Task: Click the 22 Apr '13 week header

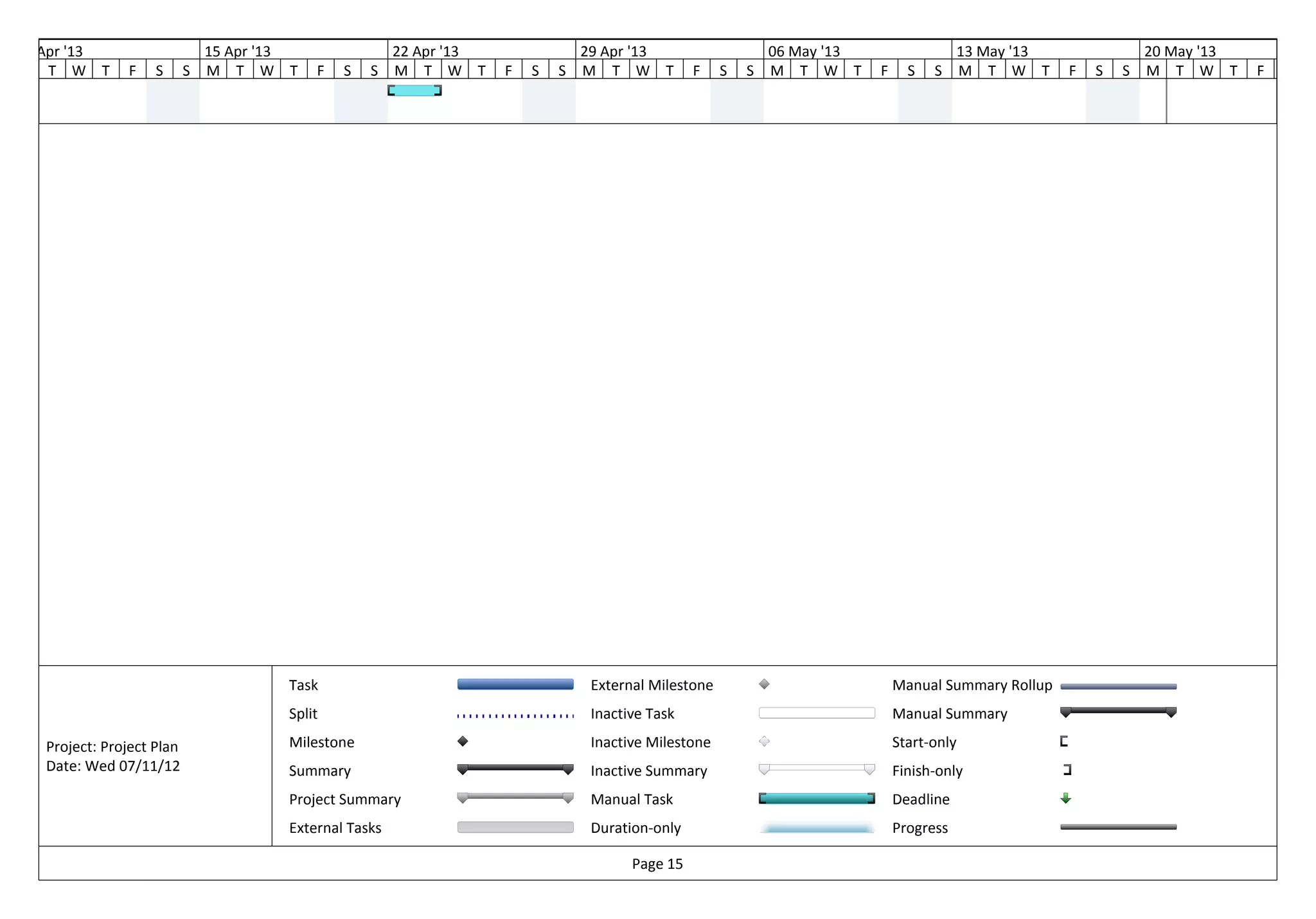Action: tap(425, 51)
